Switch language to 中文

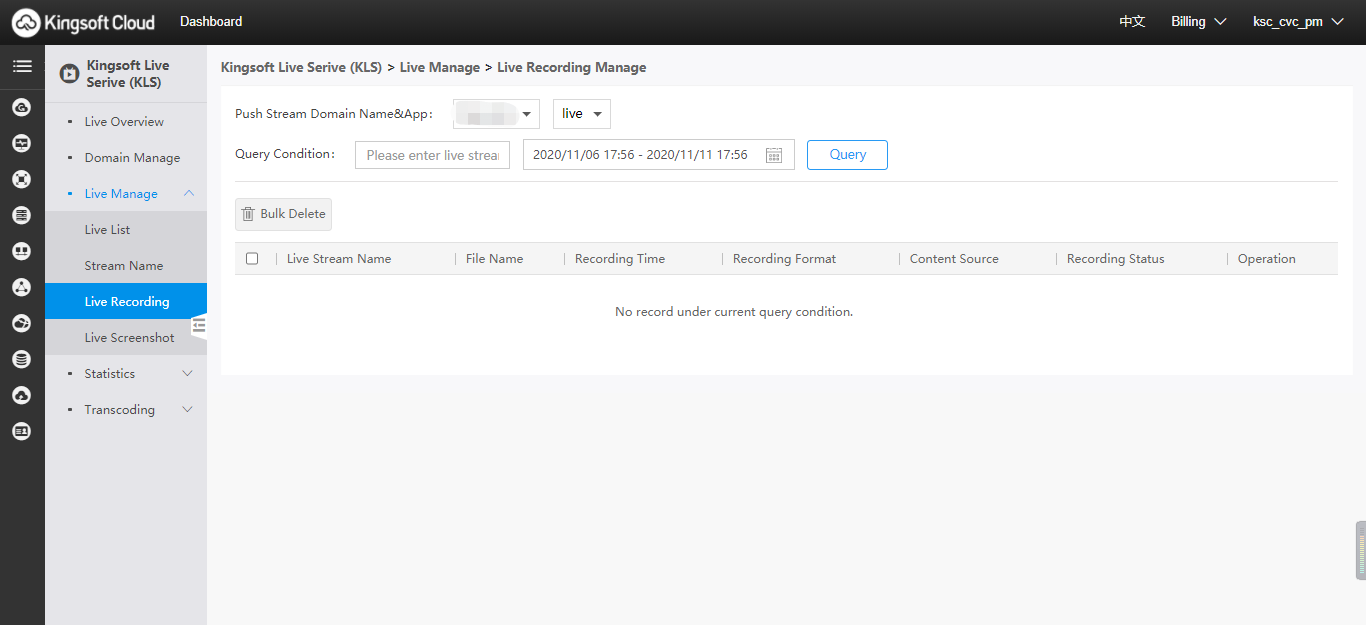[1132, 22]
